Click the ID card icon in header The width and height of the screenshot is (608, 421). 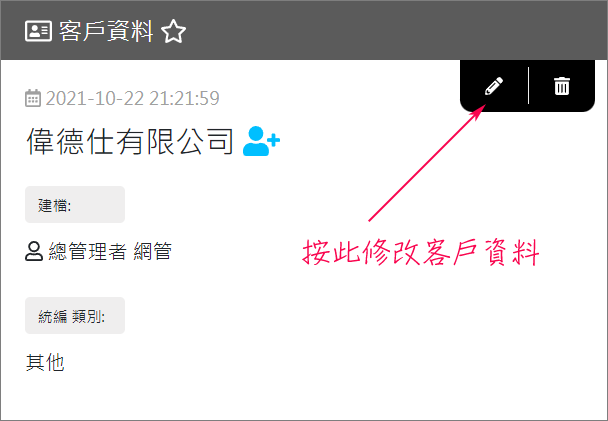point(38,31)
